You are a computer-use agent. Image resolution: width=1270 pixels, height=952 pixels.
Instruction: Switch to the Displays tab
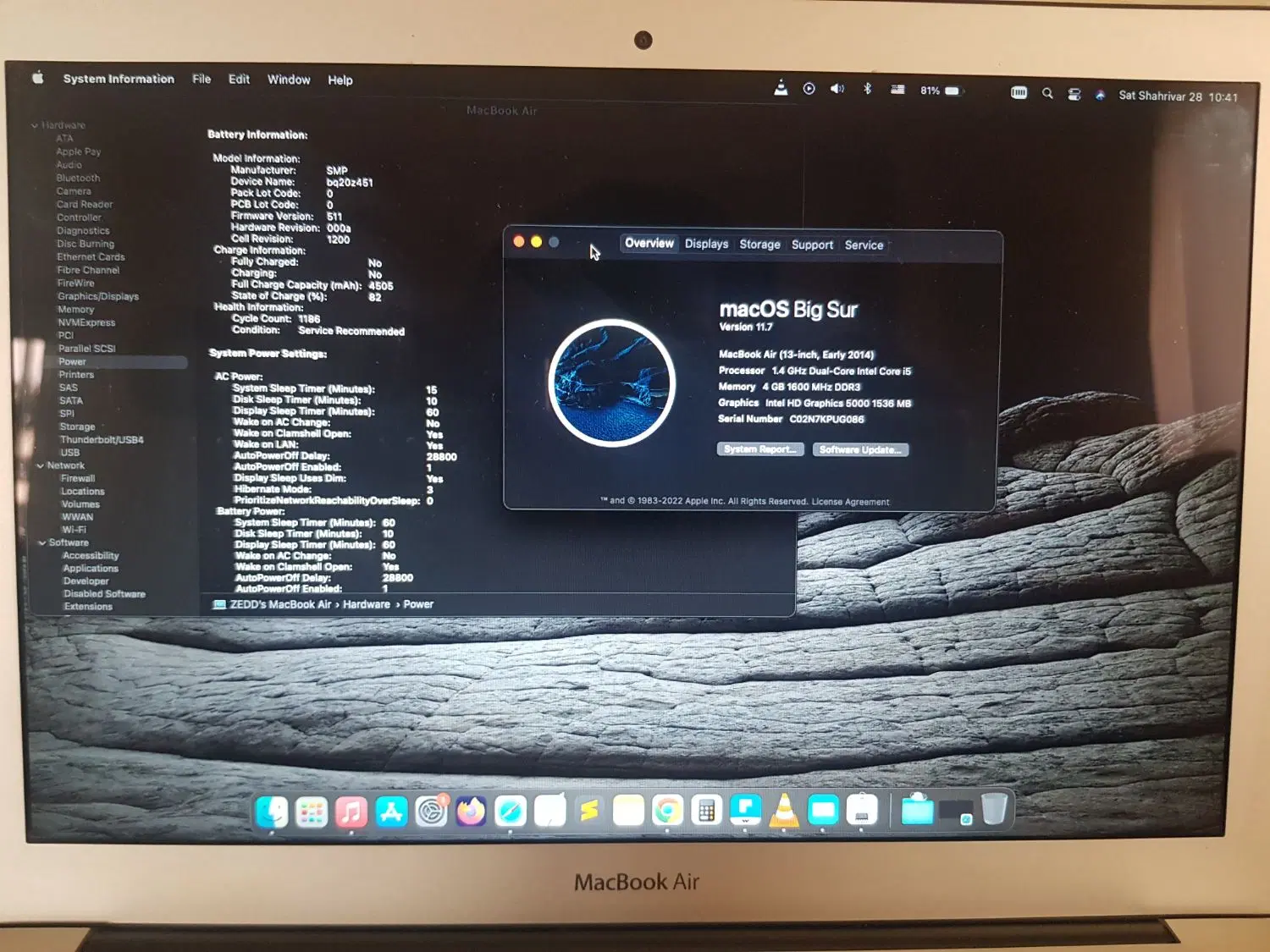(x=706, y=244)
